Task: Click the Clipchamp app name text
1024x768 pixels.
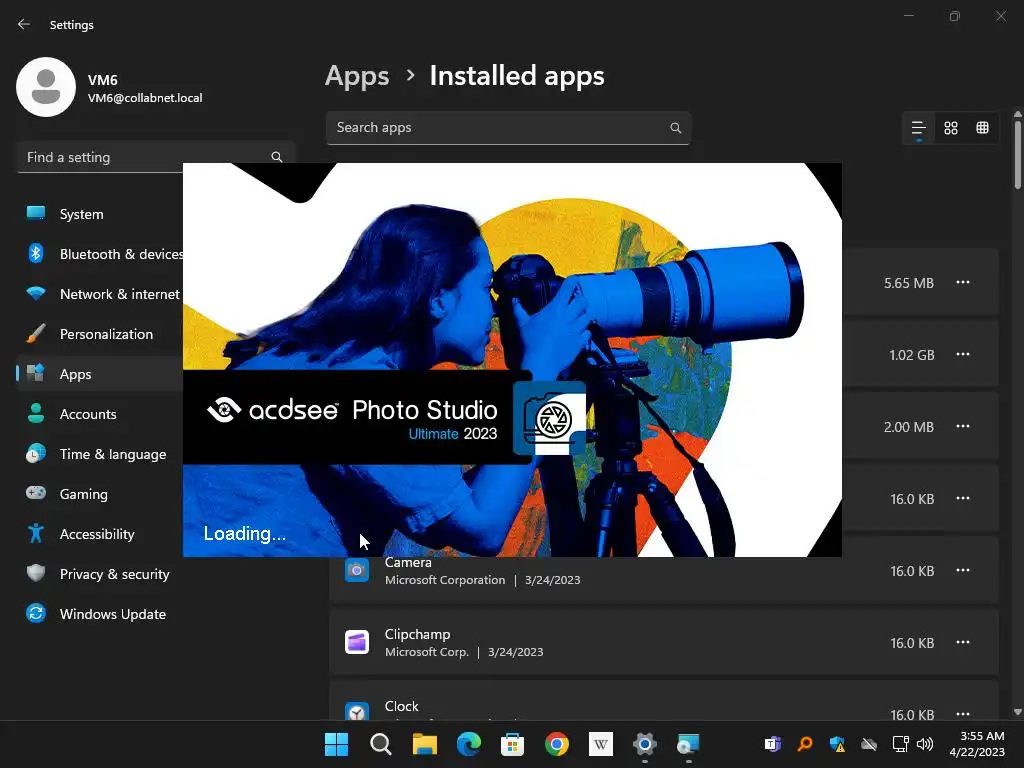Action: tap(417, 634)
